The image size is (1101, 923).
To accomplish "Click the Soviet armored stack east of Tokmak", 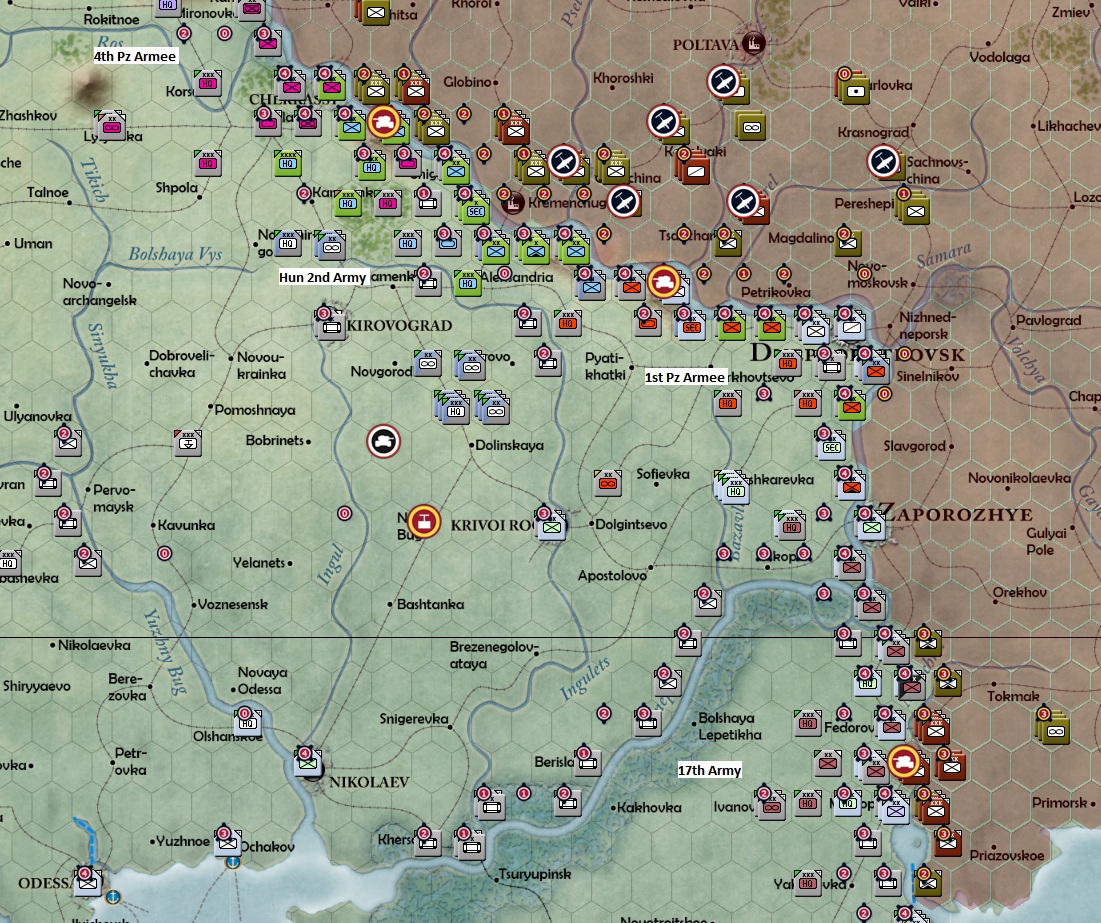I will coord(1053,728).
